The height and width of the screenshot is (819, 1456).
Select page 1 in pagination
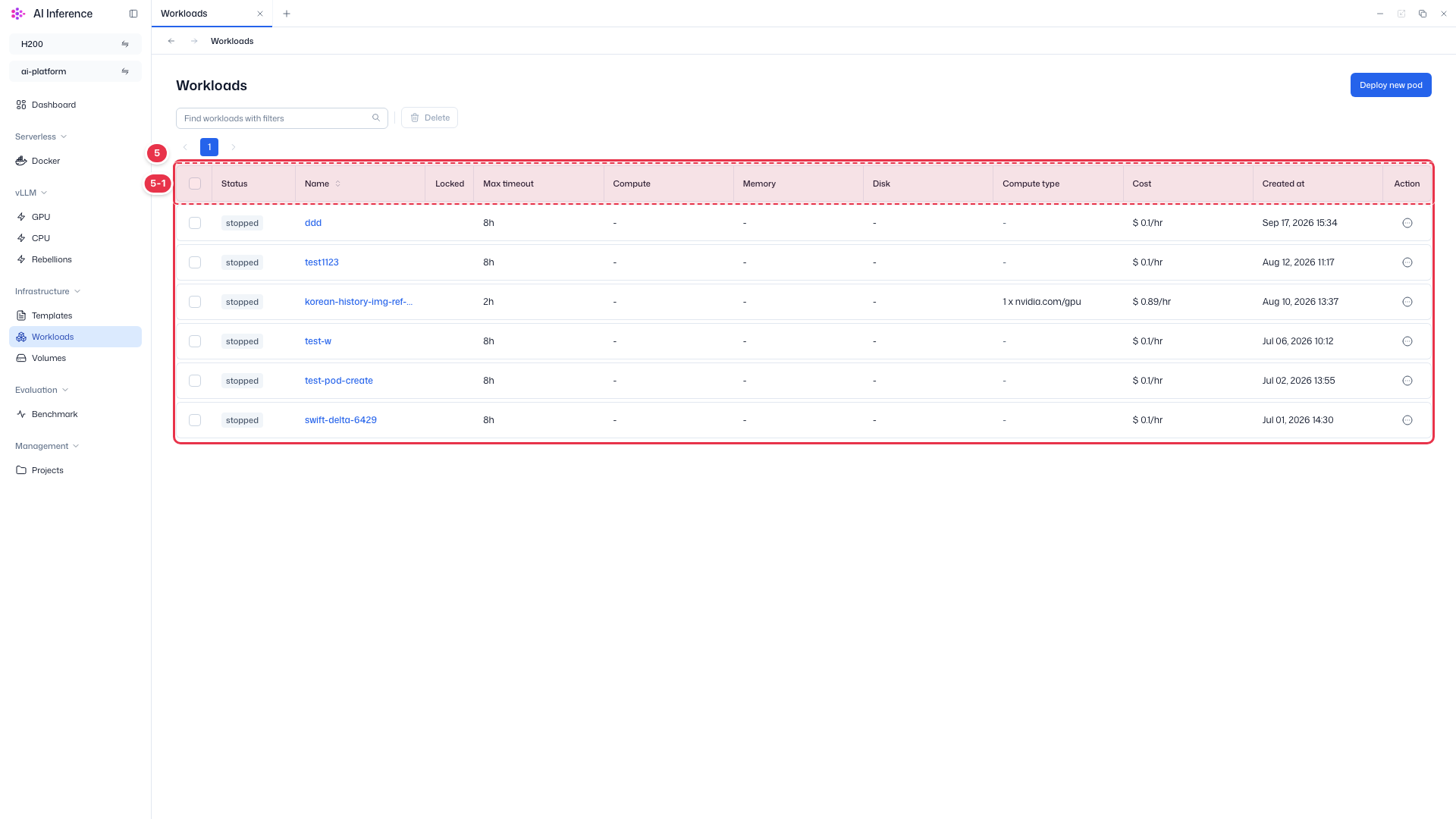[209, 147]
